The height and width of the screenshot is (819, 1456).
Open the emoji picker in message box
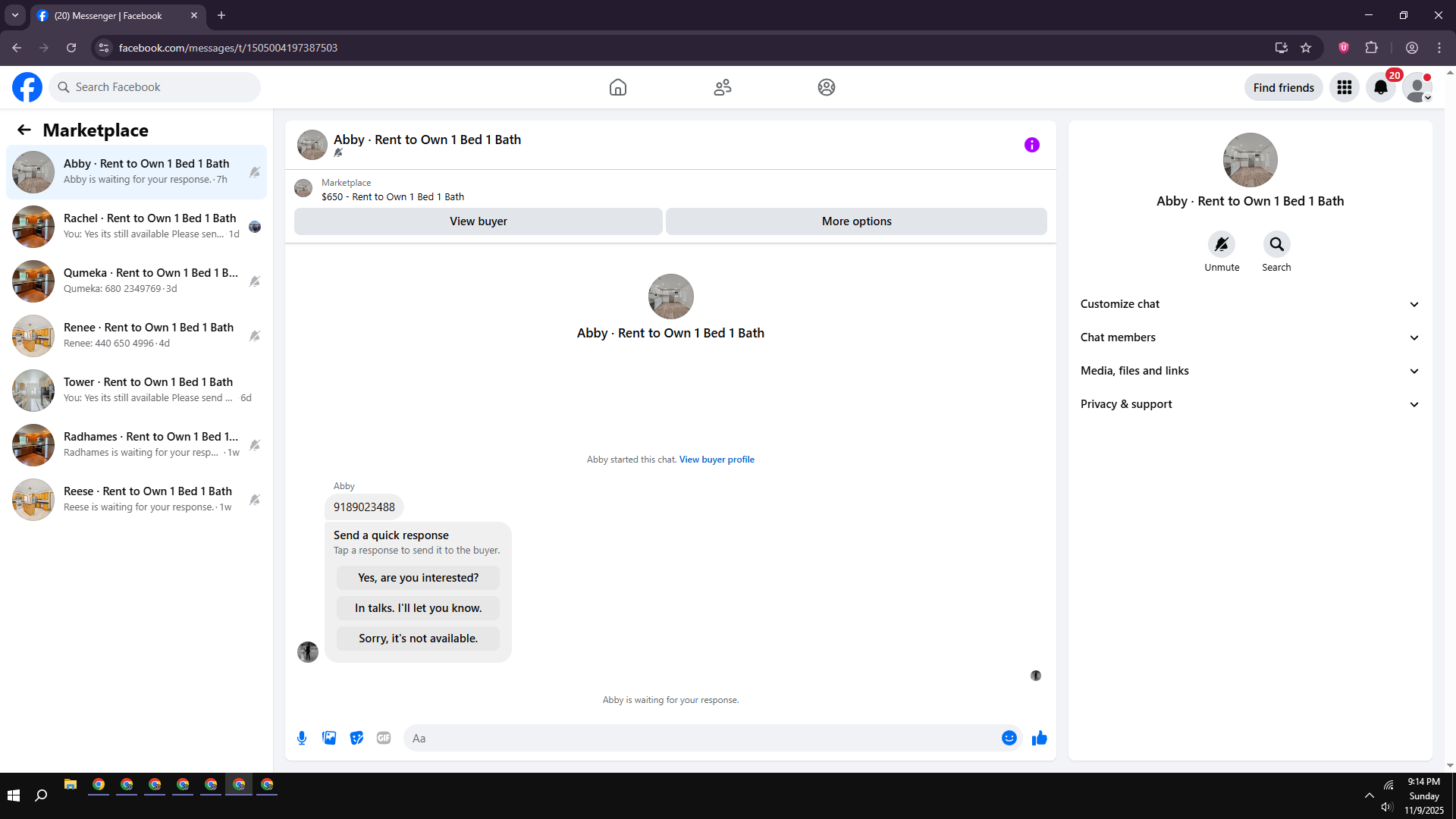pyautogui.click(x=1009, y=738)
